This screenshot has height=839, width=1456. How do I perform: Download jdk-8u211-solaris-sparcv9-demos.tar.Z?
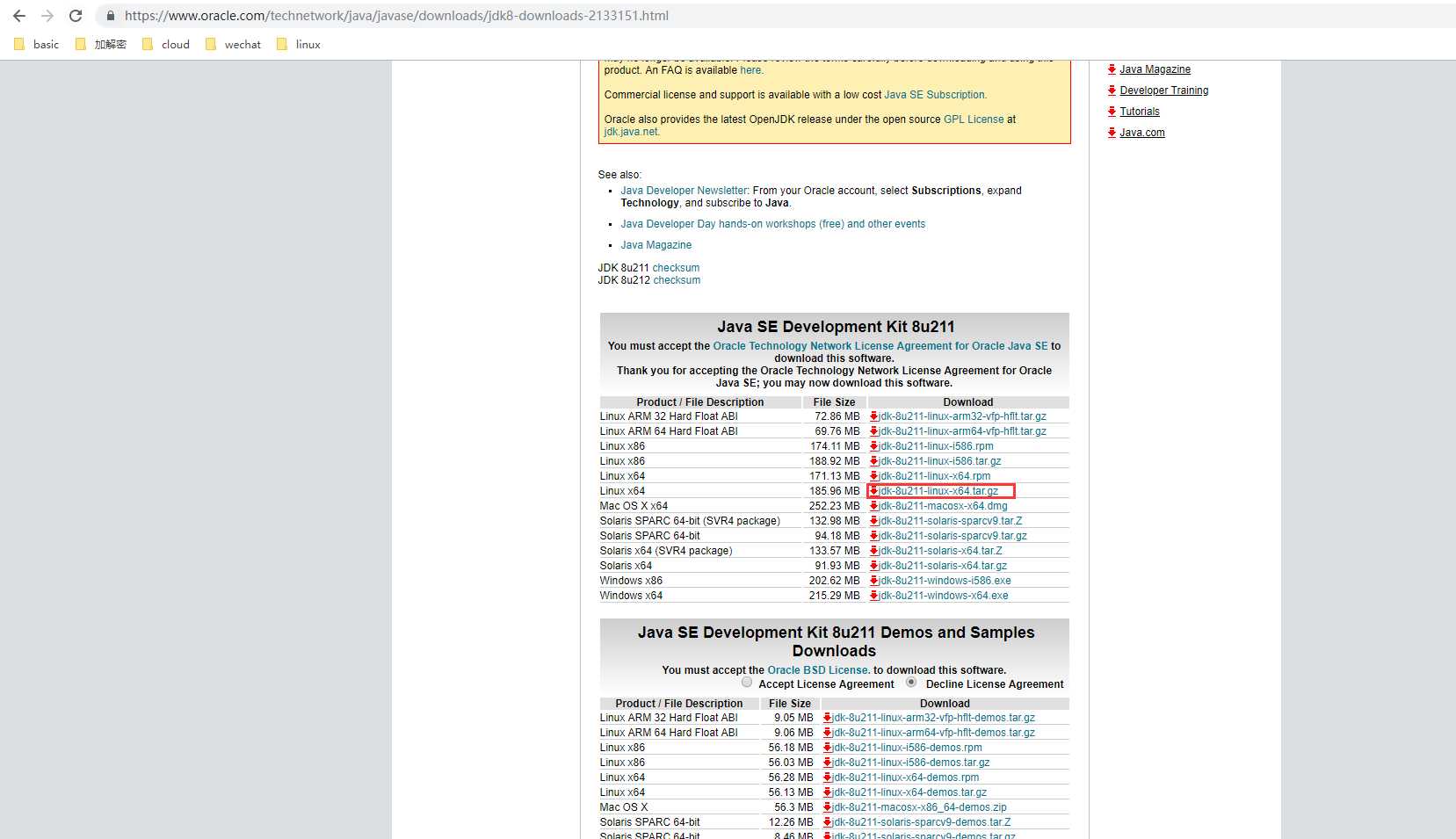[922, 822]
